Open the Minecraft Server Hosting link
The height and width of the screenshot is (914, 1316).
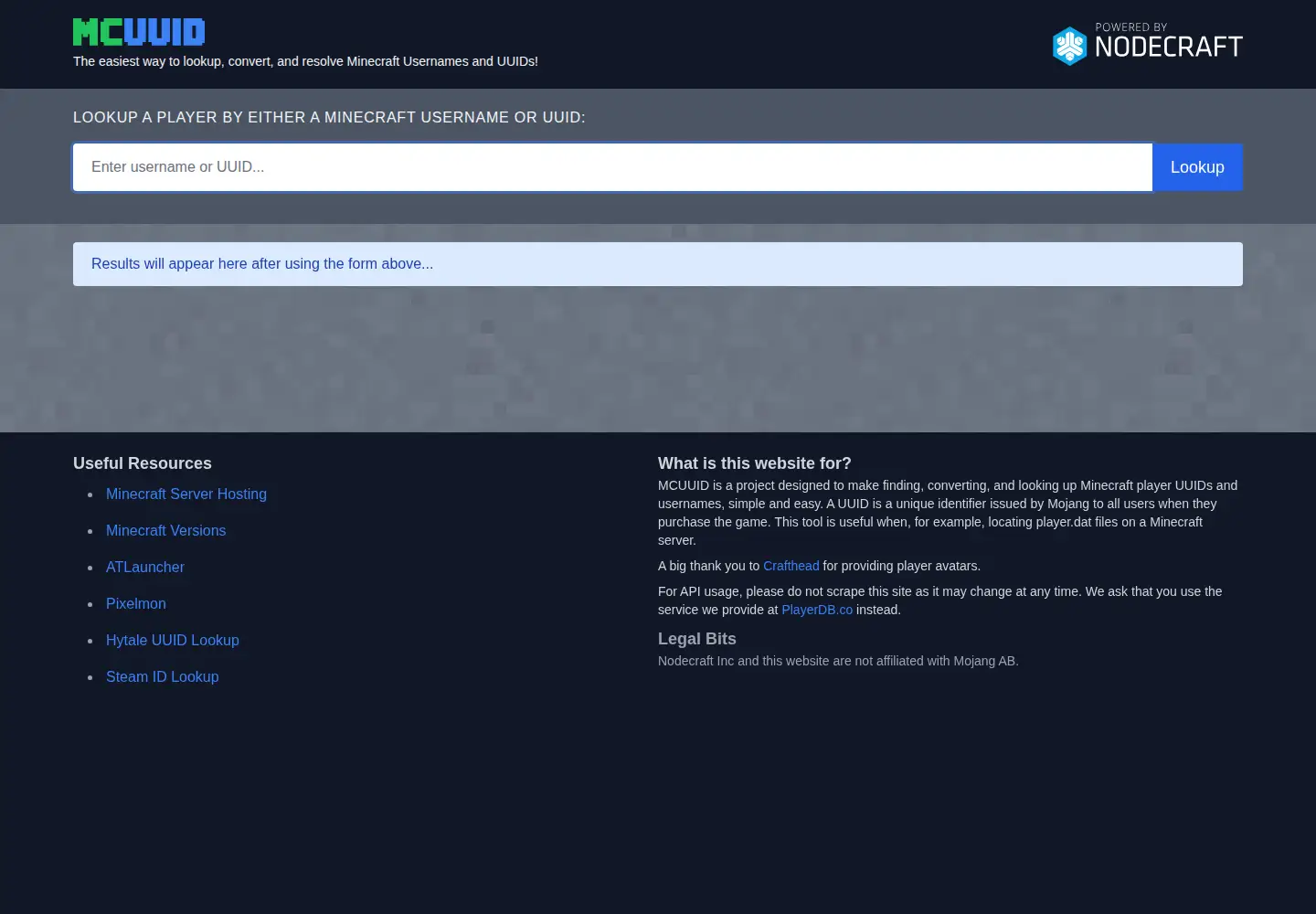point(186,494)
